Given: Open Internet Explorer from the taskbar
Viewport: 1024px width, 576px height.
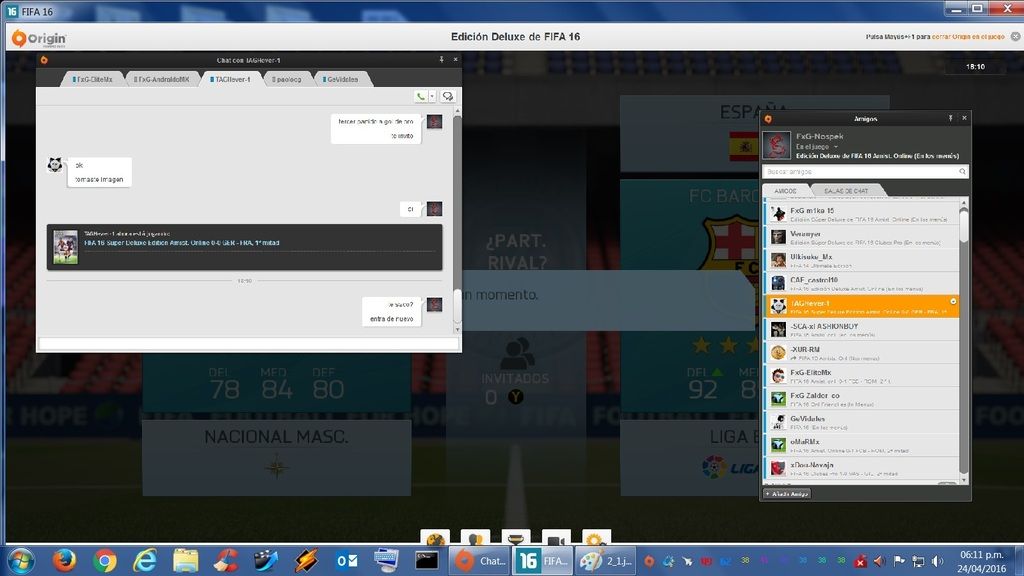Looking at the screenshot, I should click(145, 561).
